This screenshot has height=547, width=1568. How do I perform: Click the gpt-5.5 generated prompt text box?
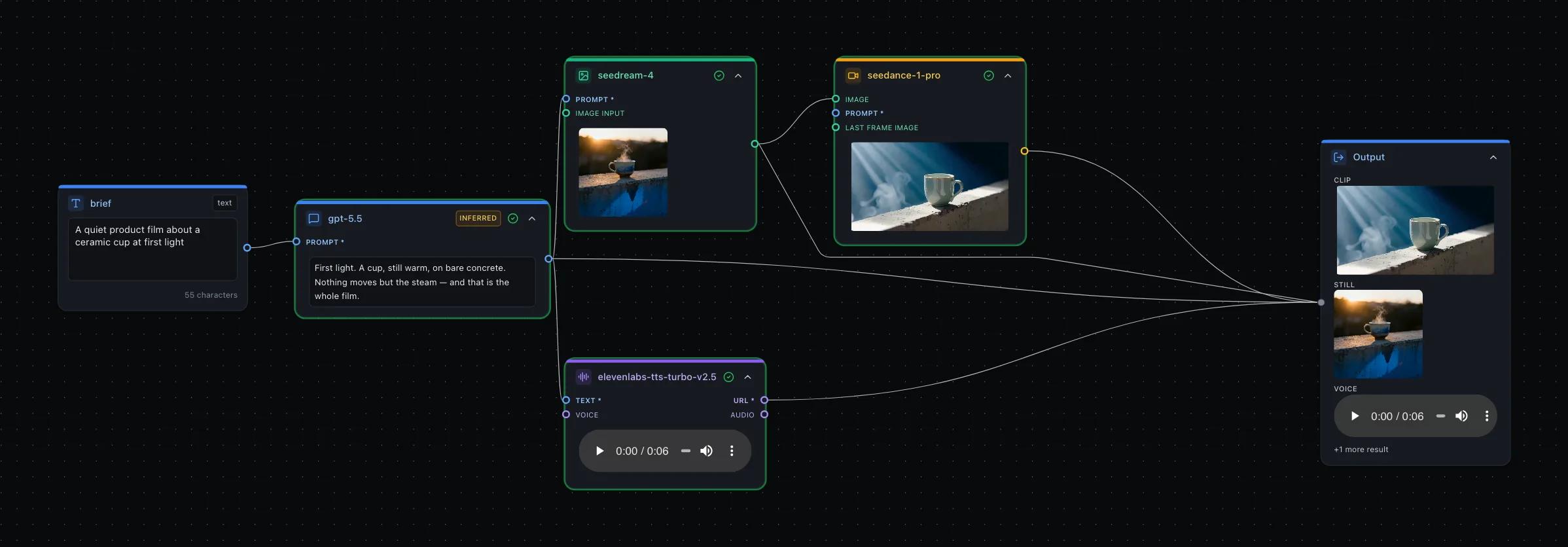click(422, 282)
